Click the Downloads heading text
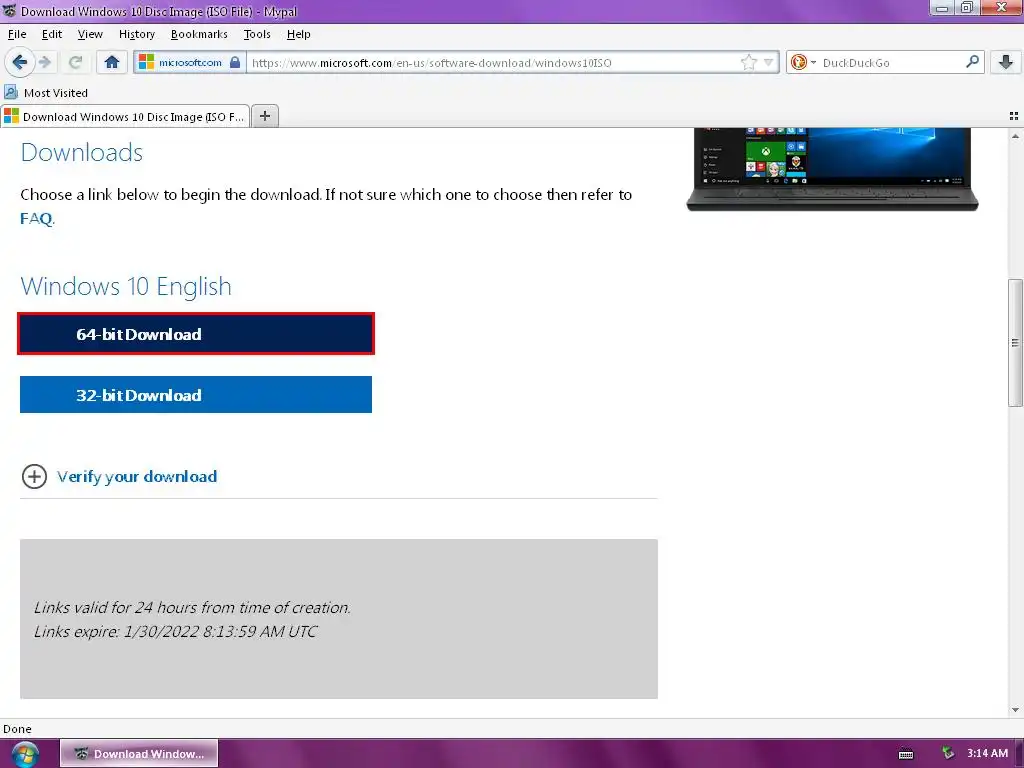This screenshot has width=1024, height=768. pyautogui.click(x=82, y=152)
